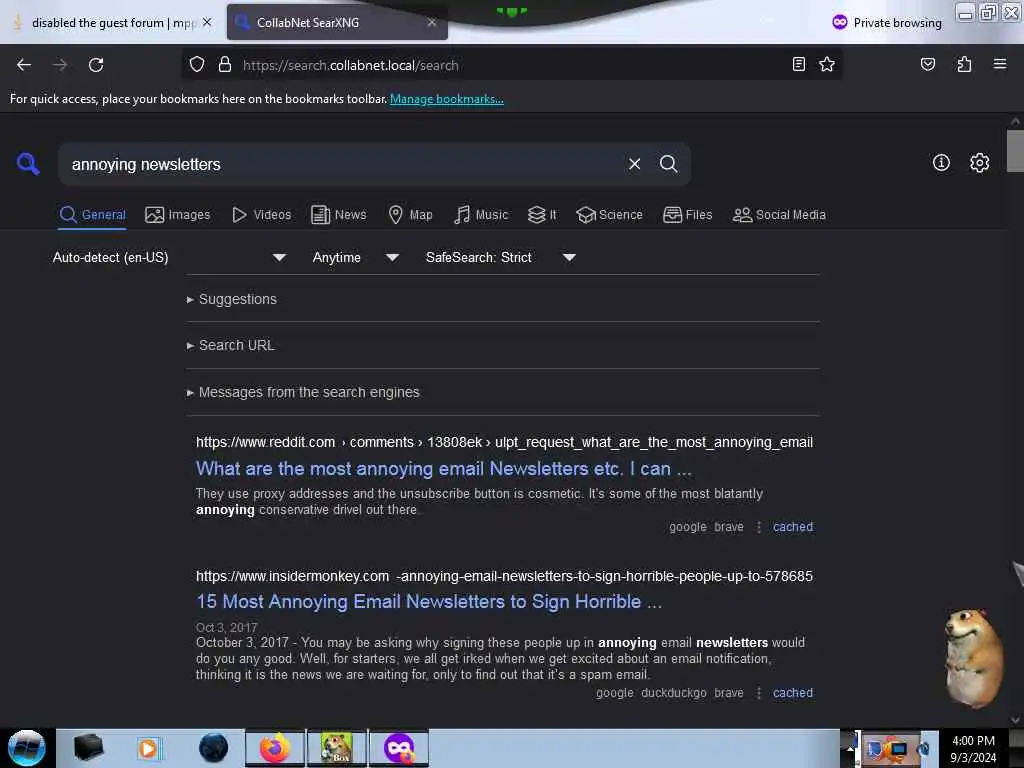Click the three-dot menu on insidermonkey result
Image resolution: width=1024 pixels, height=768 pixels.
758,693
